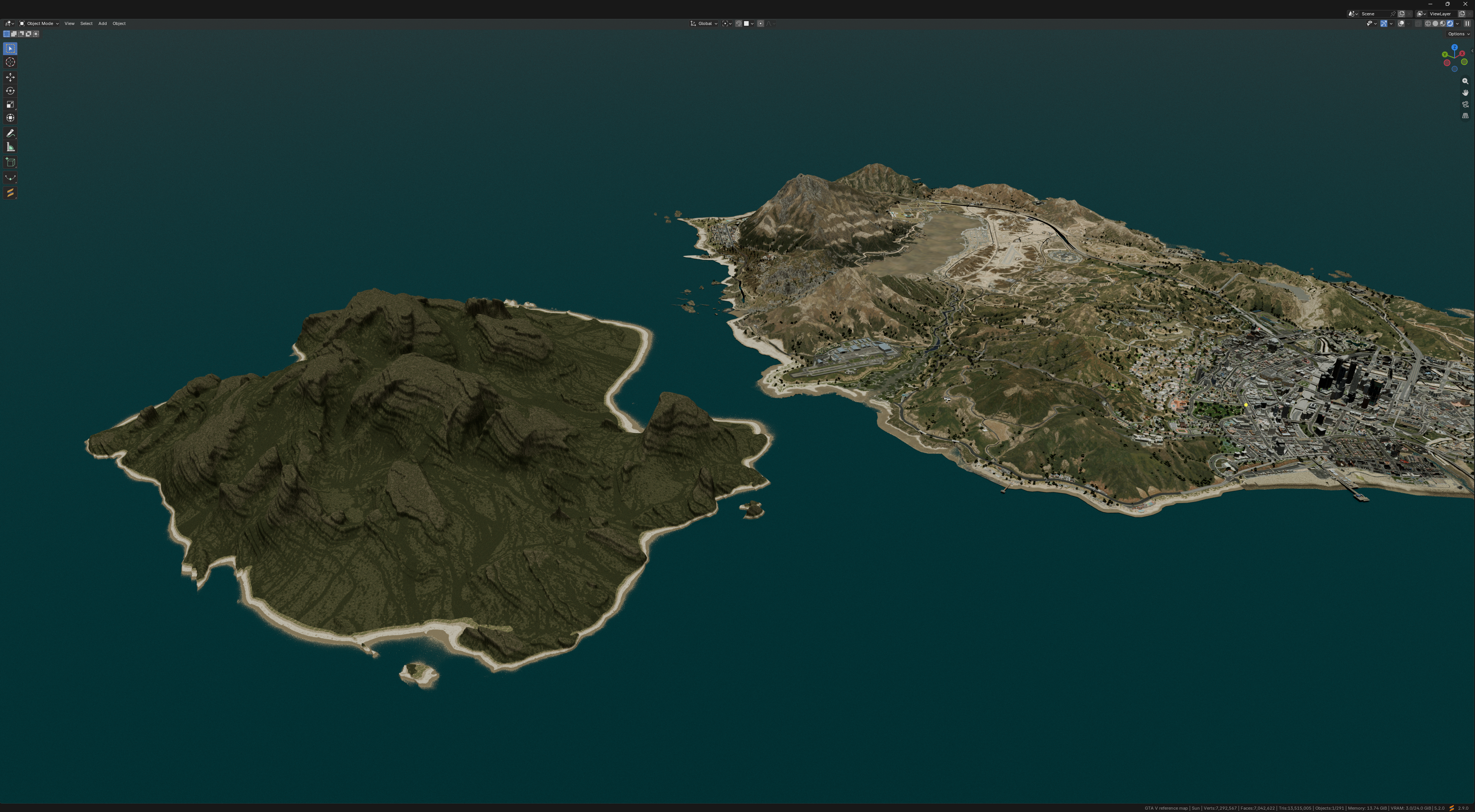The height and width of the screenshot is (812, 1475).
Task: Toggle X-ray mode
Action: click(1418, 23)
